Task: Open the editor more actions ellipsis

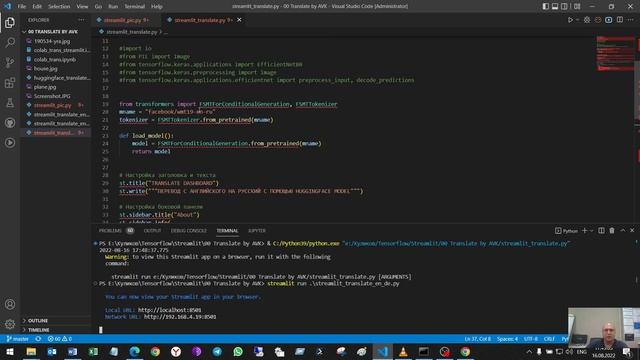Action: 631,20
